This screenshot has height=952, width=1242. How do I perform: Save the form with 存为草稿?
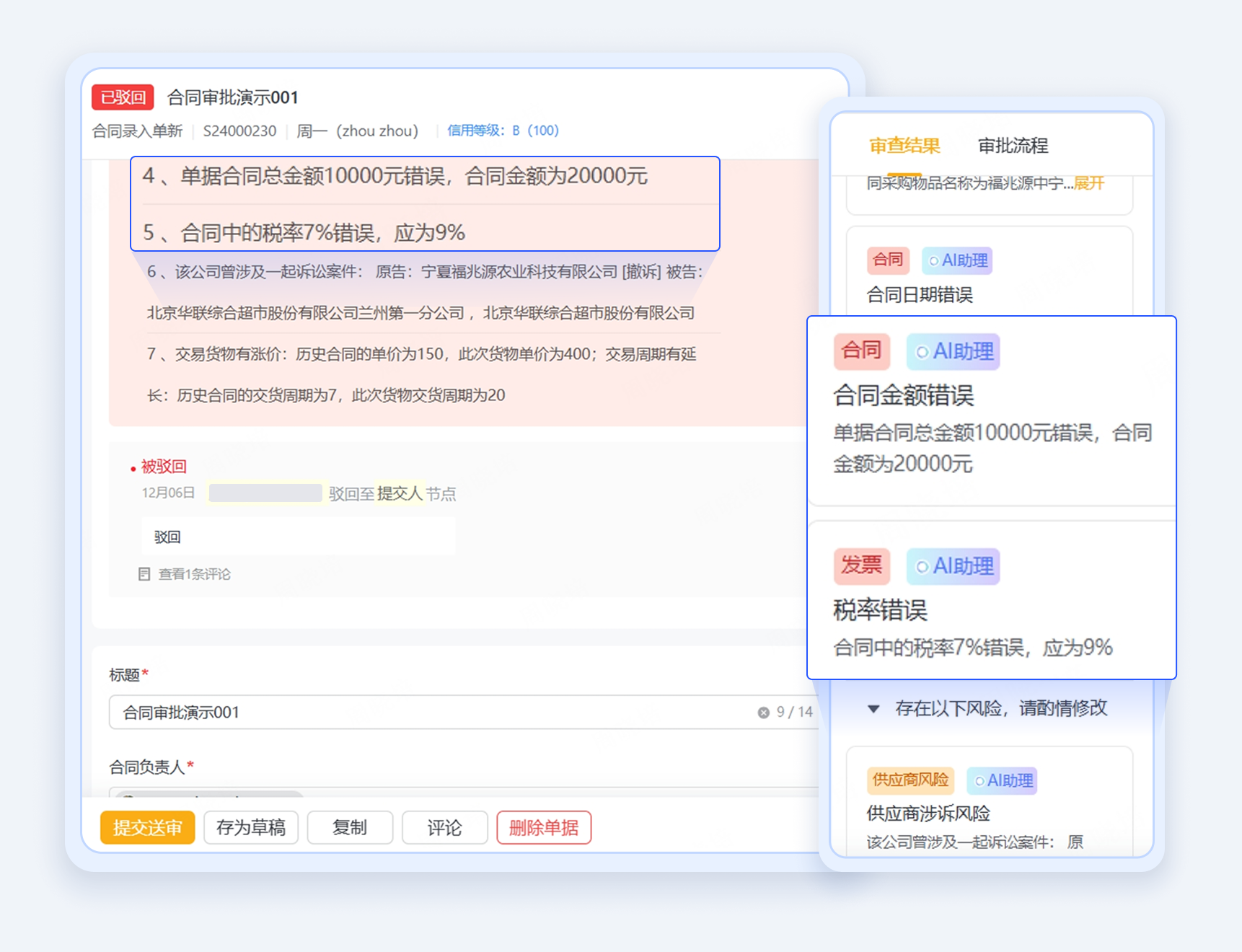tap(251, 827)
